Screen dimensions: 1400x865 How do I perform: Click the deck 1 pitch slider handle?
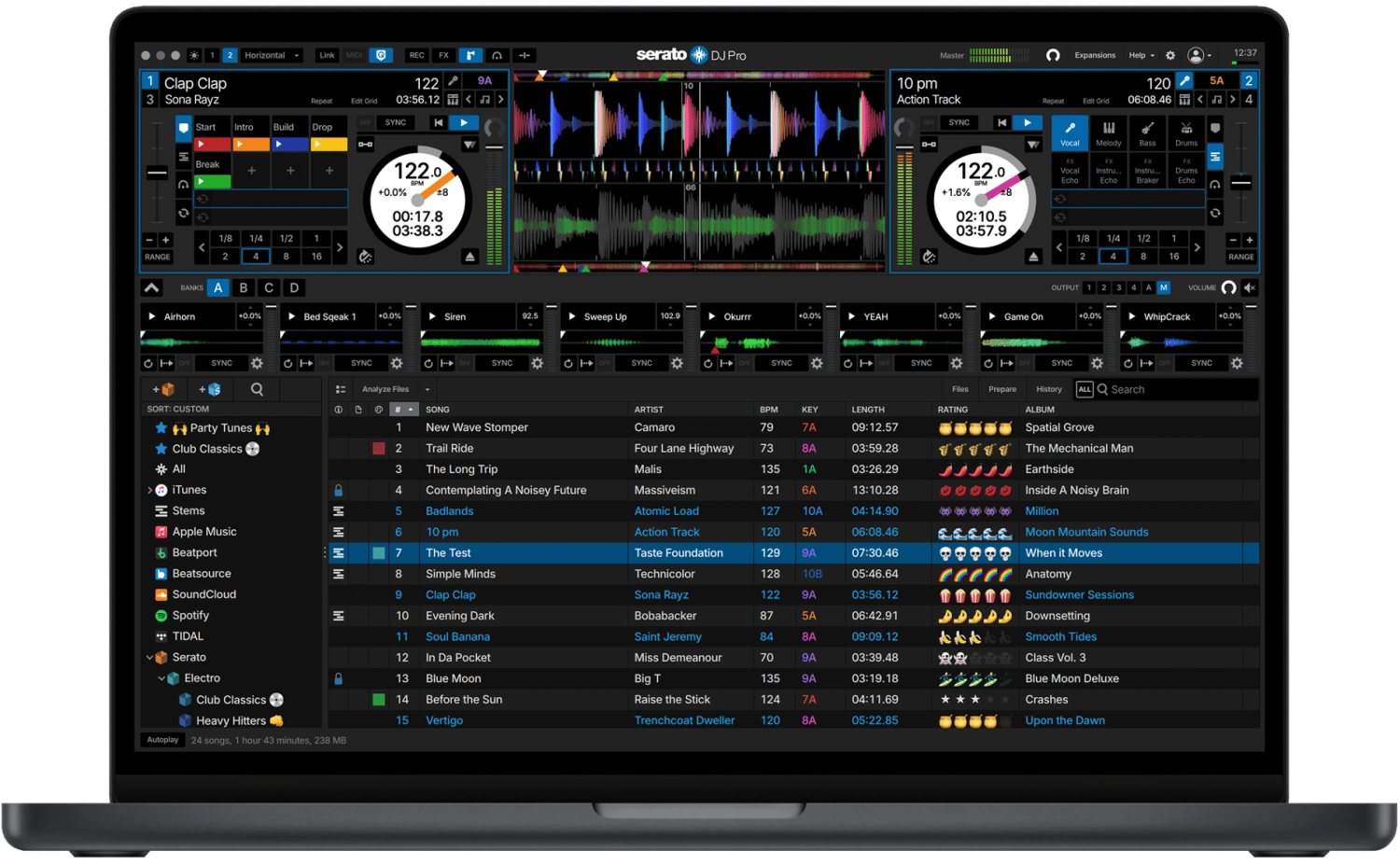click(x=158, y=173)
